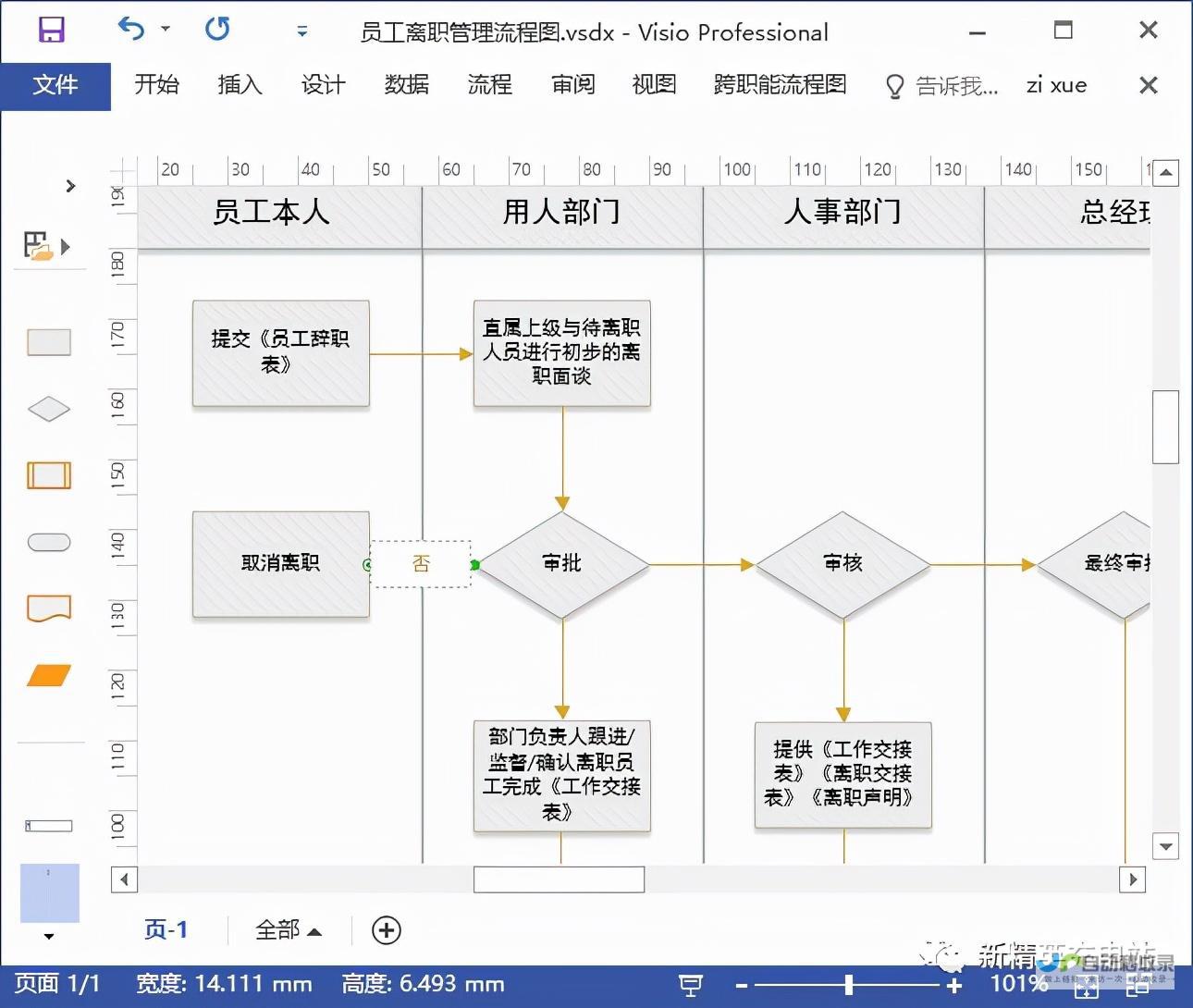Viewport: 1193px width, 1008px height.
Task: Click 高度: 6.493 mm status entry
Action: pos(424,984)
